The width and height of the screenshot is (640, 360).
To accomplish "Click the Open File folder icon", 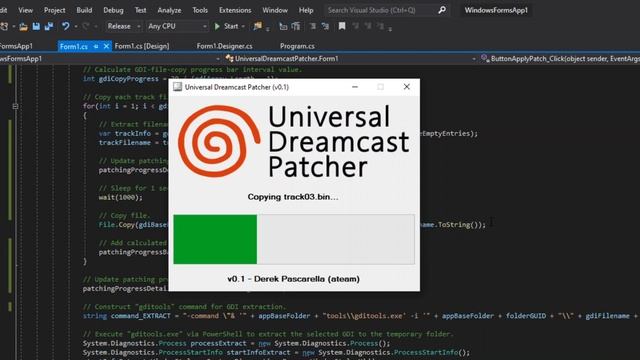I will 23,27.
